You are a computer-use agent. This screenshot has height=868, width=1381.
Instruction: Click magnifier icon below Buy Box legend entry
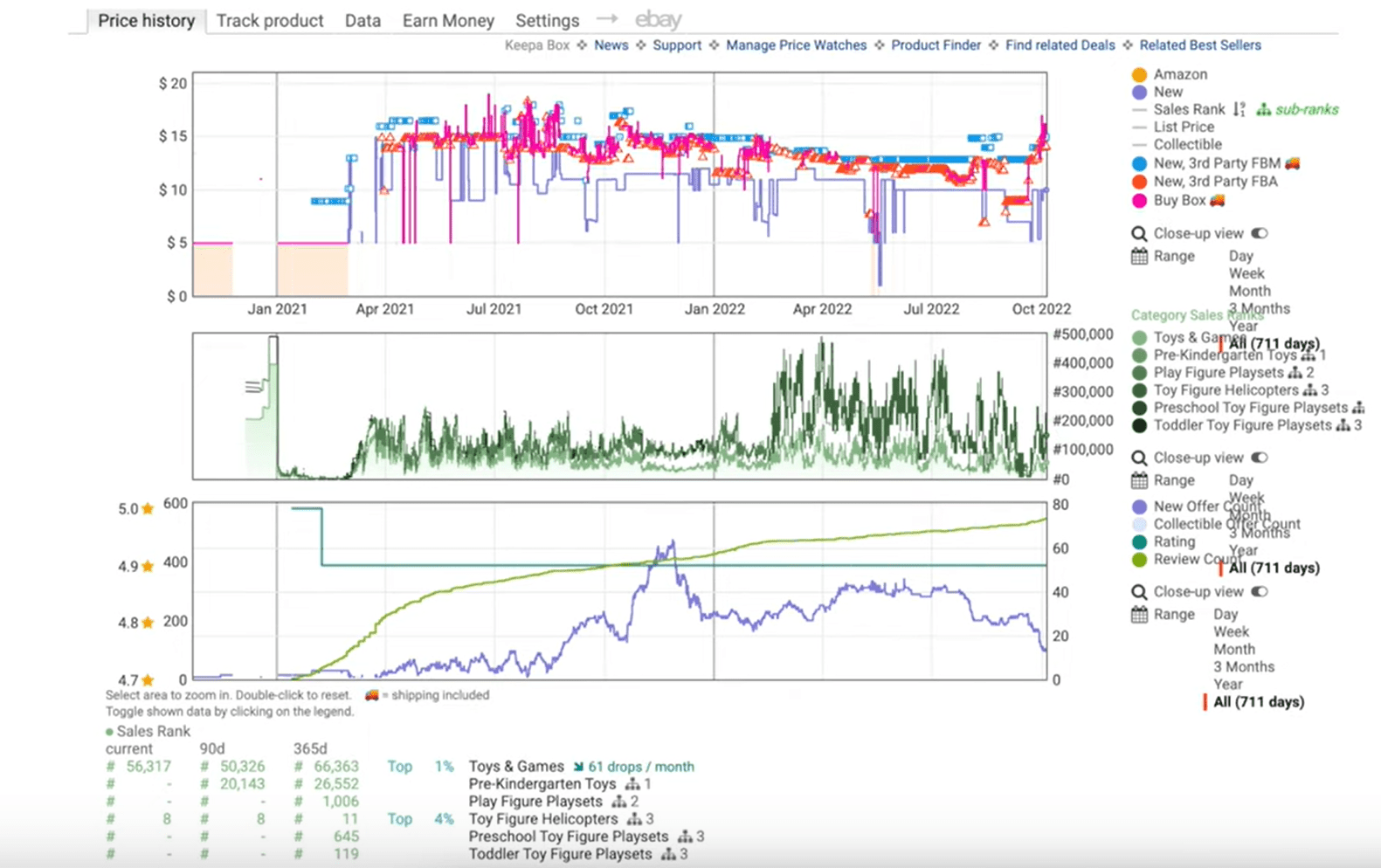(x=1139, y=234)
